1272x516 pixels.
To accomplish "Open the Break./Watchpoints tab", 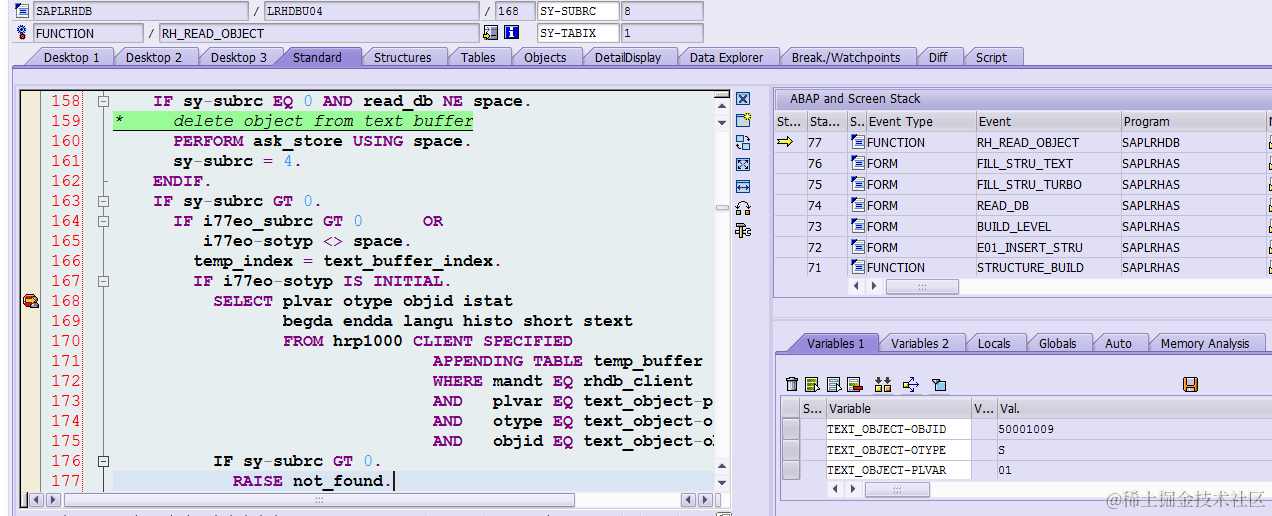I will [845, 57].
